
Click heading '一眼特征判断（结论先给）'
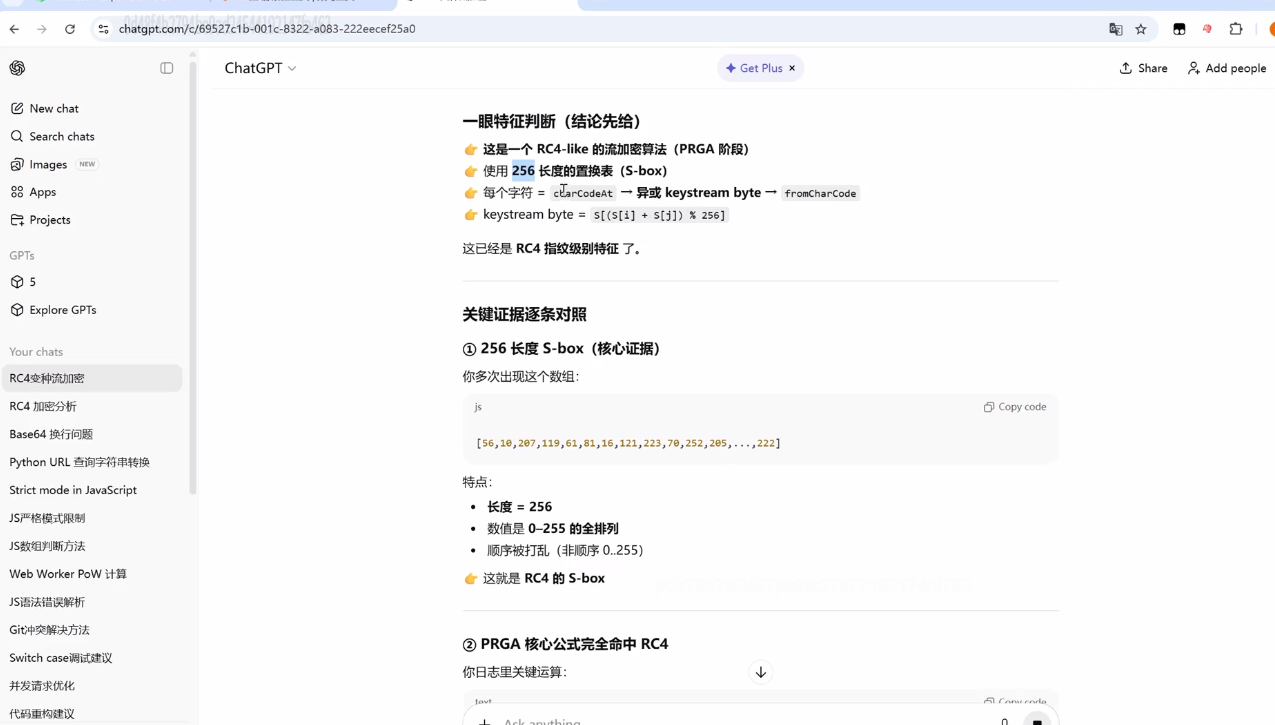pyautogui.click(x=552, y=121)
